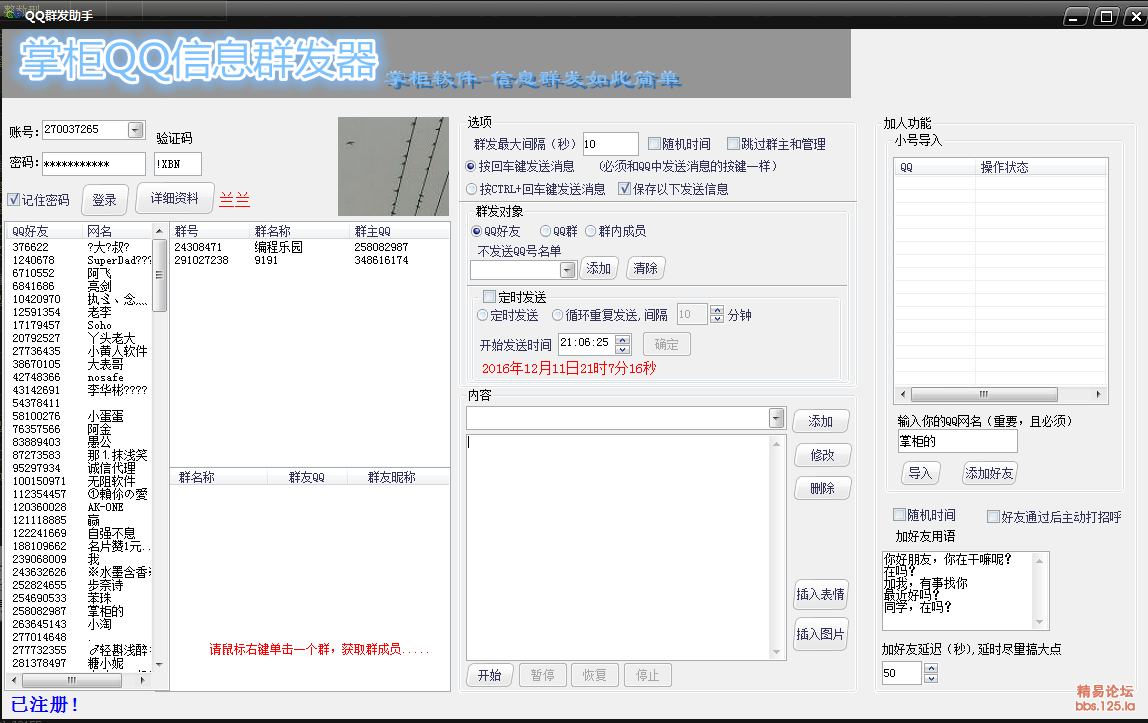The image size is (1148, 723).
Task: Open the 内容 message dropdown
Action: click(777, 418)
